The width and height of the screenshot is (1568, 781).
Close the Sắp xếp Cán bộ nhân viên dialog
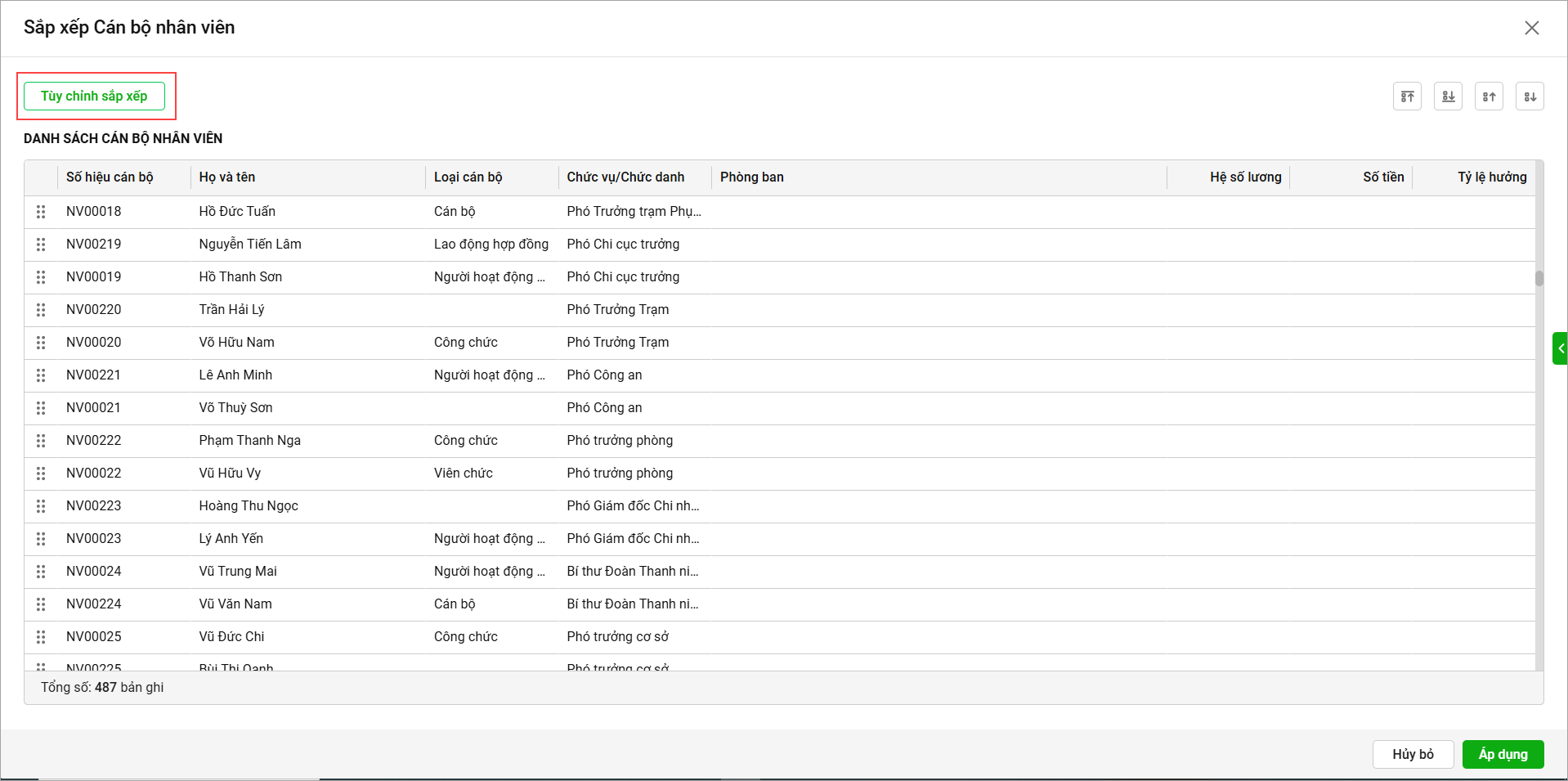pos(1531,28)
